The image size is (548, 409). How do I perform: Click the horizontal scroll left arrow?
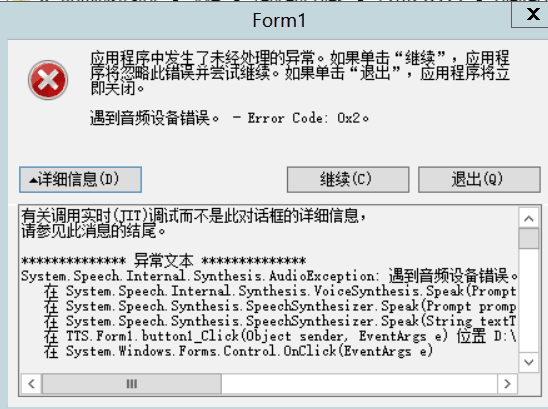pos(31,384)
